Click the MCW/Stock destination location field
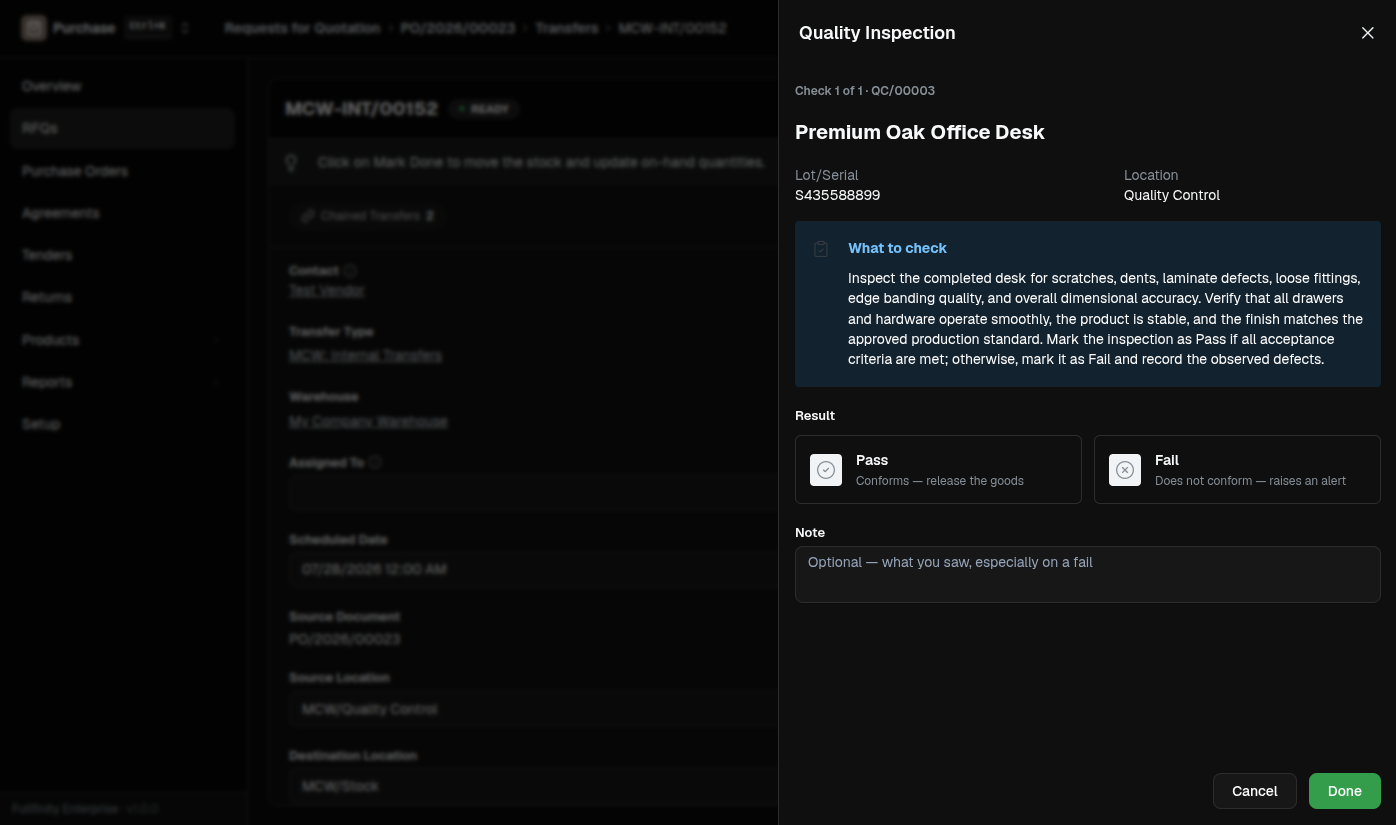The height and width of the screenshot is (825, 1396). (533, 787)
